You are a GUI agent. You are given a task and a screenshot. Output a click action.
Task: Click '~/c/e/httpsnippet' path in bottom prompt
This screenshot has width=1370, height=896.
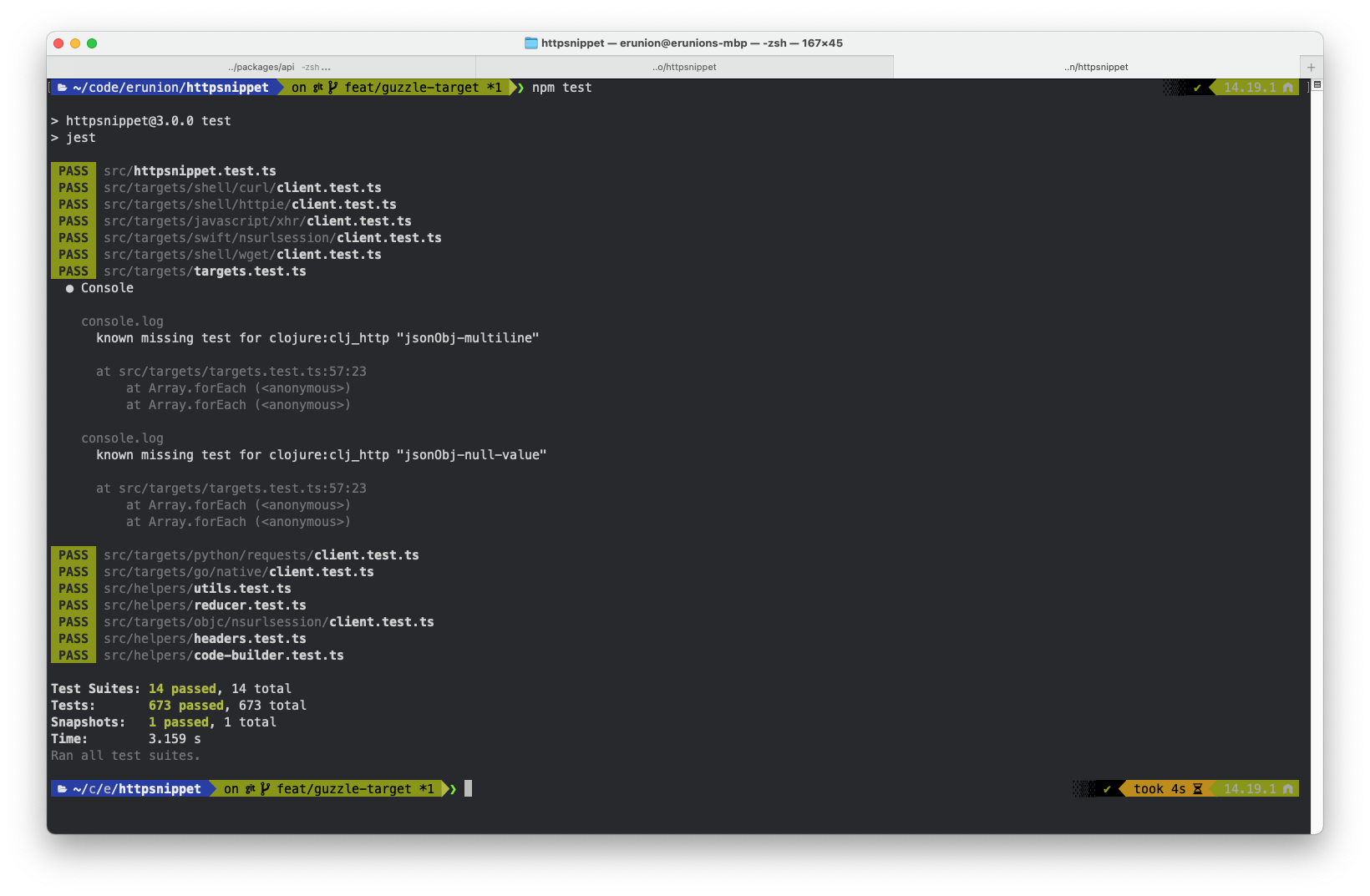point(137,789)
